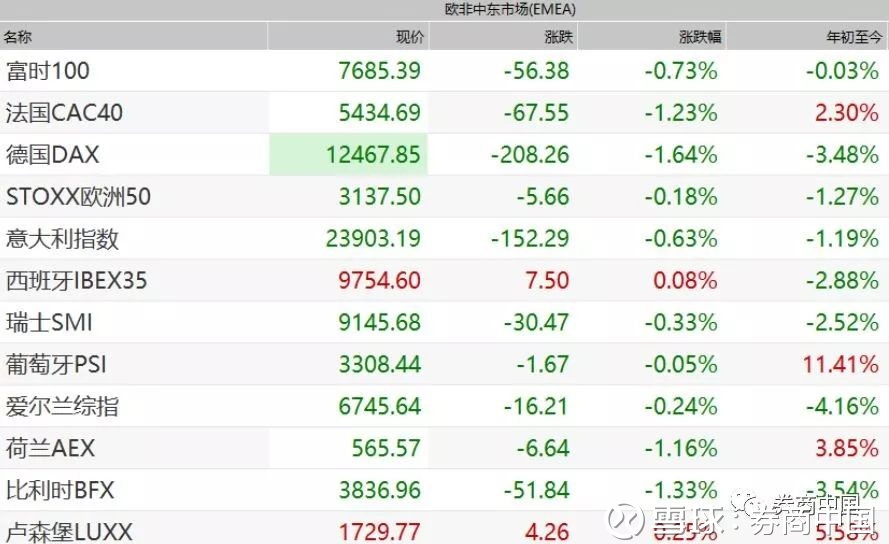Image resolution: width=889 pixels, height=544 pixels.
Task: Open the 瑞士SMI index
Action: coord(49,323)
